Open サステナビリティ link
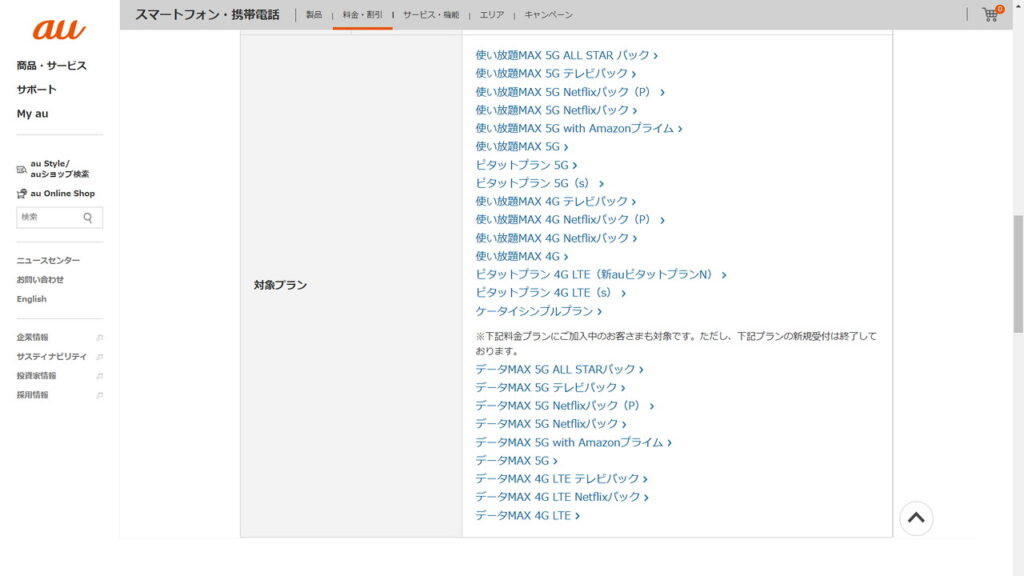This screenshot has height=576, width=1024. 52,357
